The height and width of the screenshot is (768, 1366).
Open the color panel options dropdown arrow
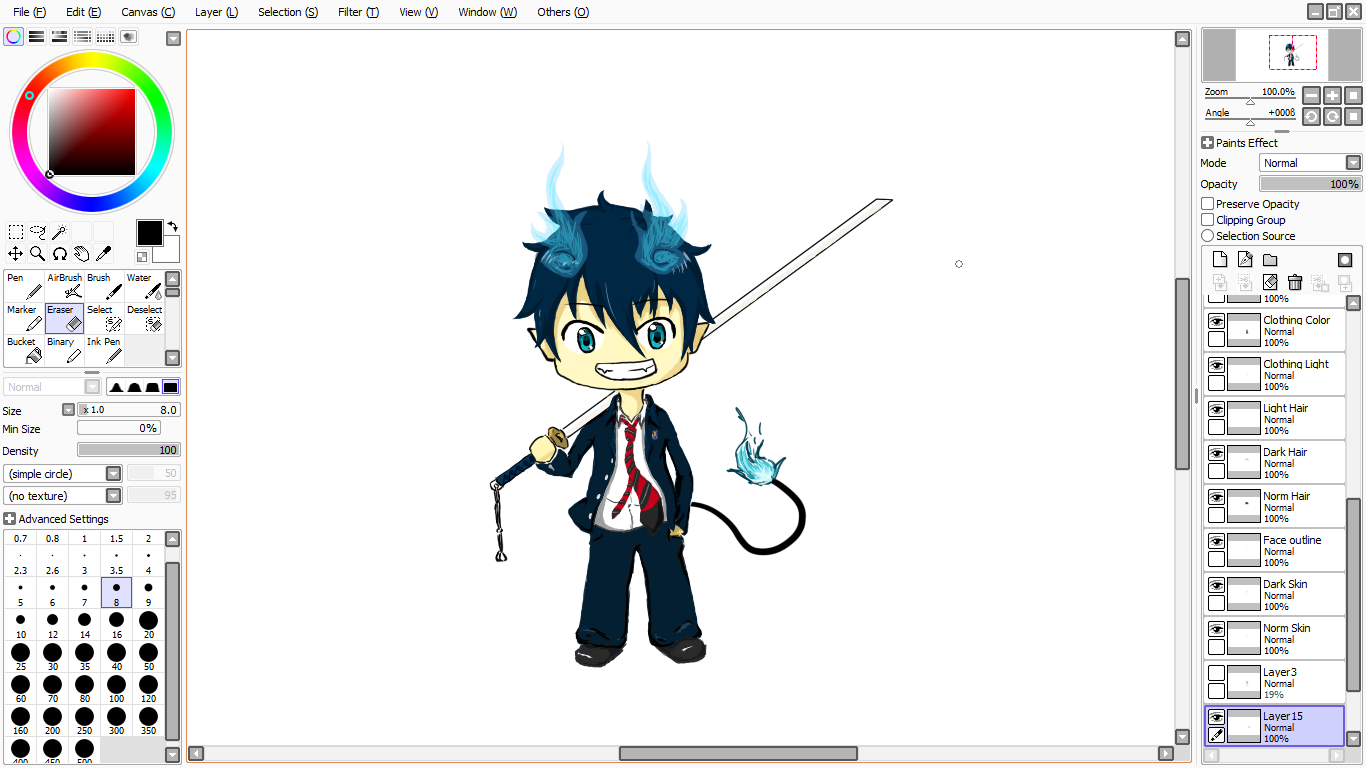coord(173,39)
